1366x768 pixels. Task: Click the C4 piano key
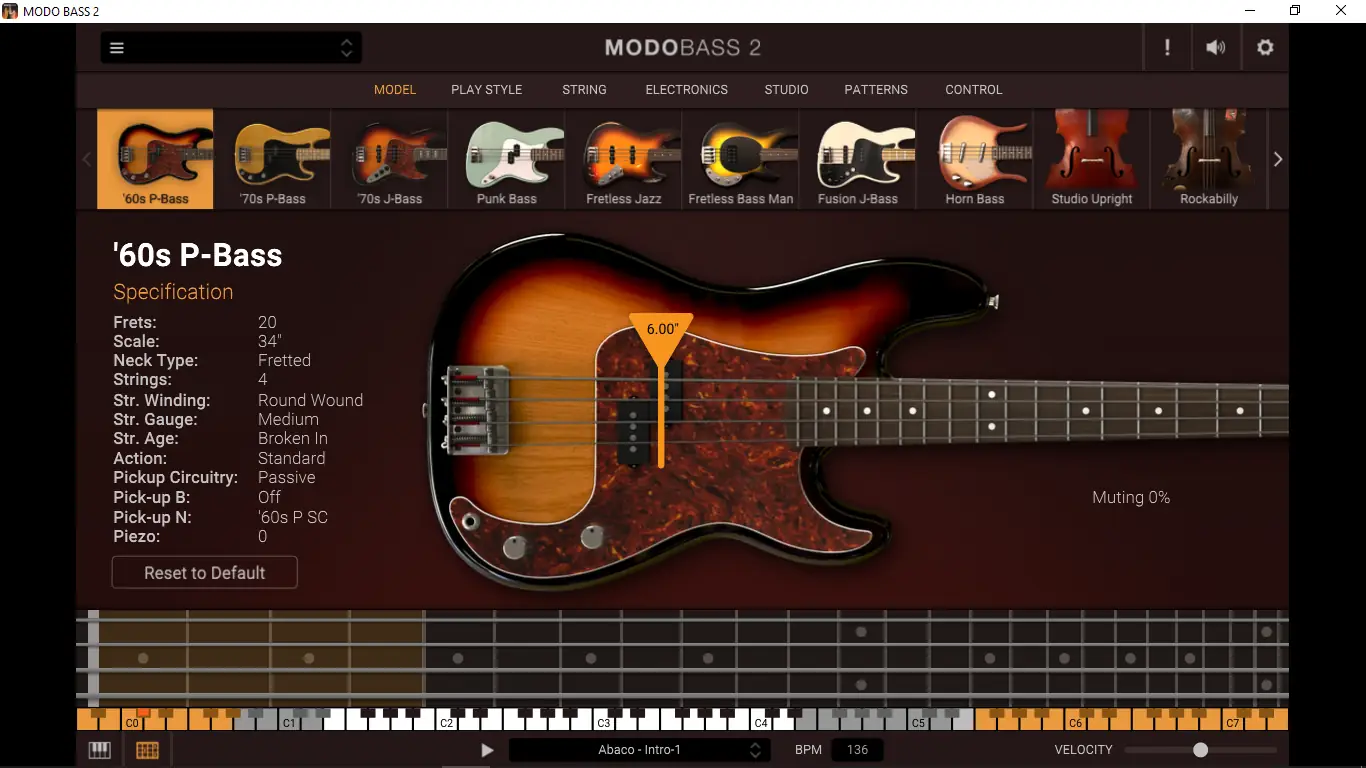pyautogui.click(x=761, y=720)
